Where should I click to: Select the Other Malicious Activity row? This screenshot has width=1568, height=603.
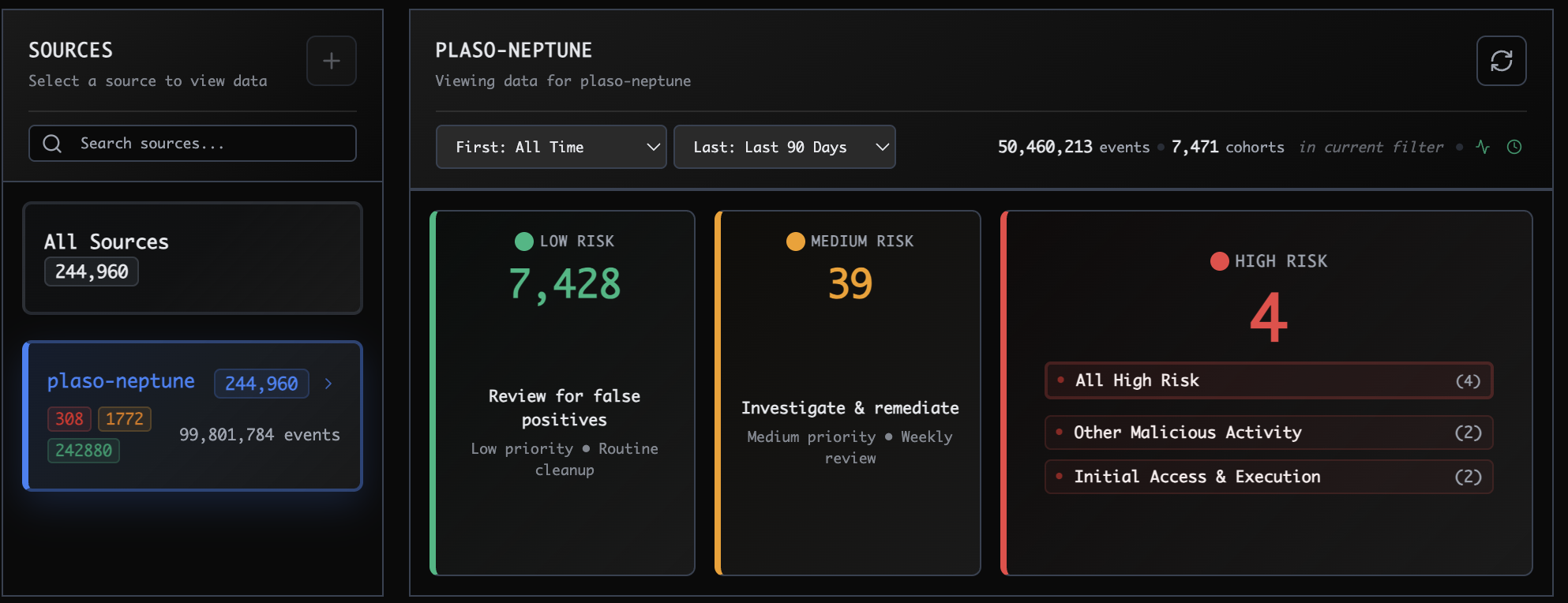[x=1269, y=433]
